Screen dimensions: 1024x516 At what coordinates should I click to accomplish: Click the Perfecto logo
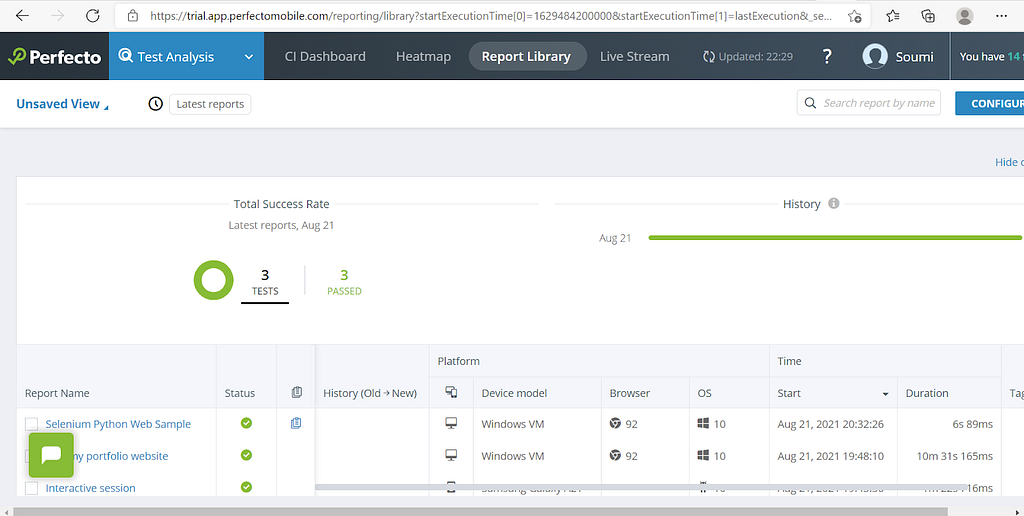tap(55, 57)
